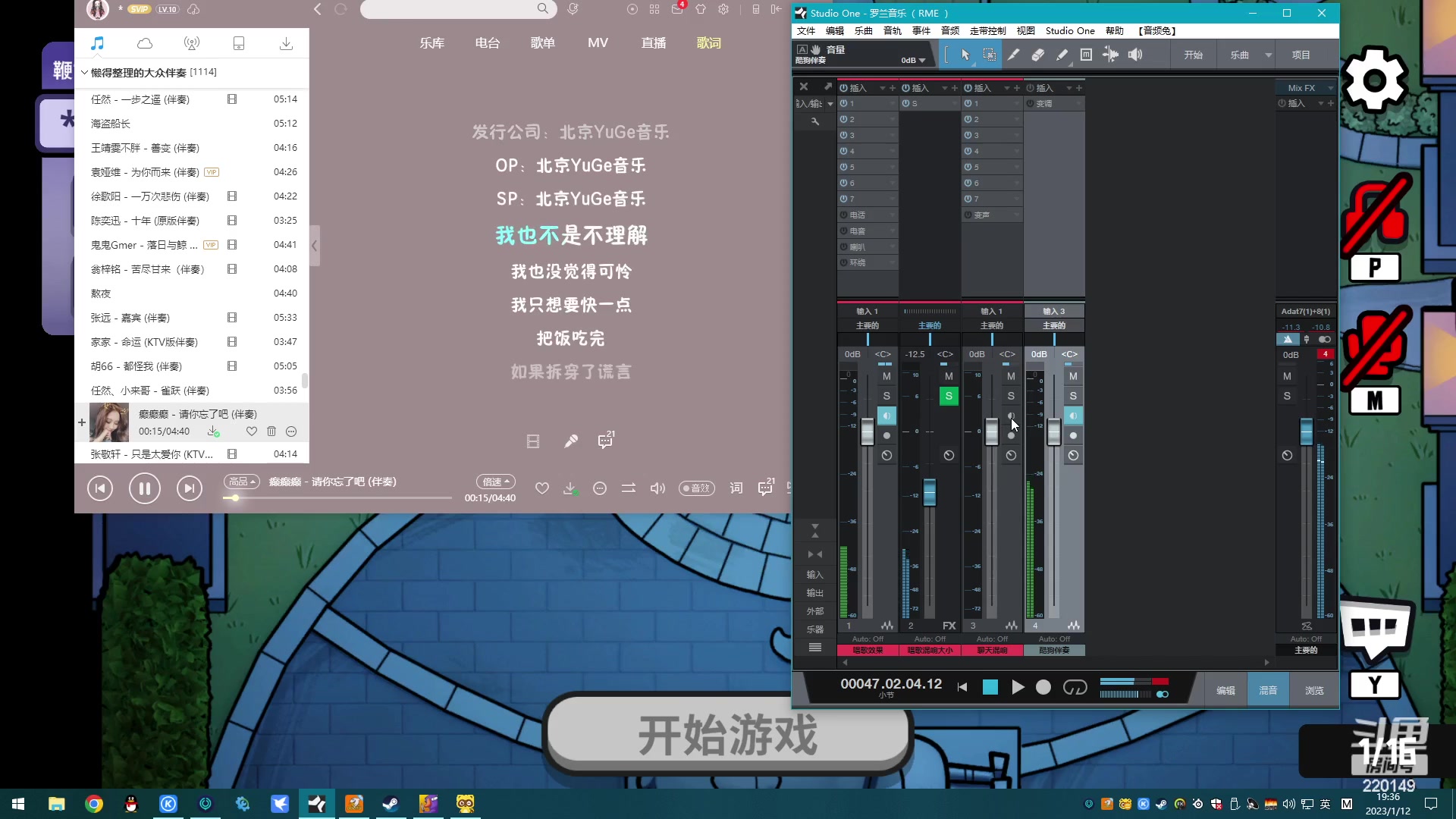Select the Mute tool in Studio One toolbar
Image resolution: width=1456 pixels, height=819 pixels.
pyautogui.click(x=1086, y=55)
